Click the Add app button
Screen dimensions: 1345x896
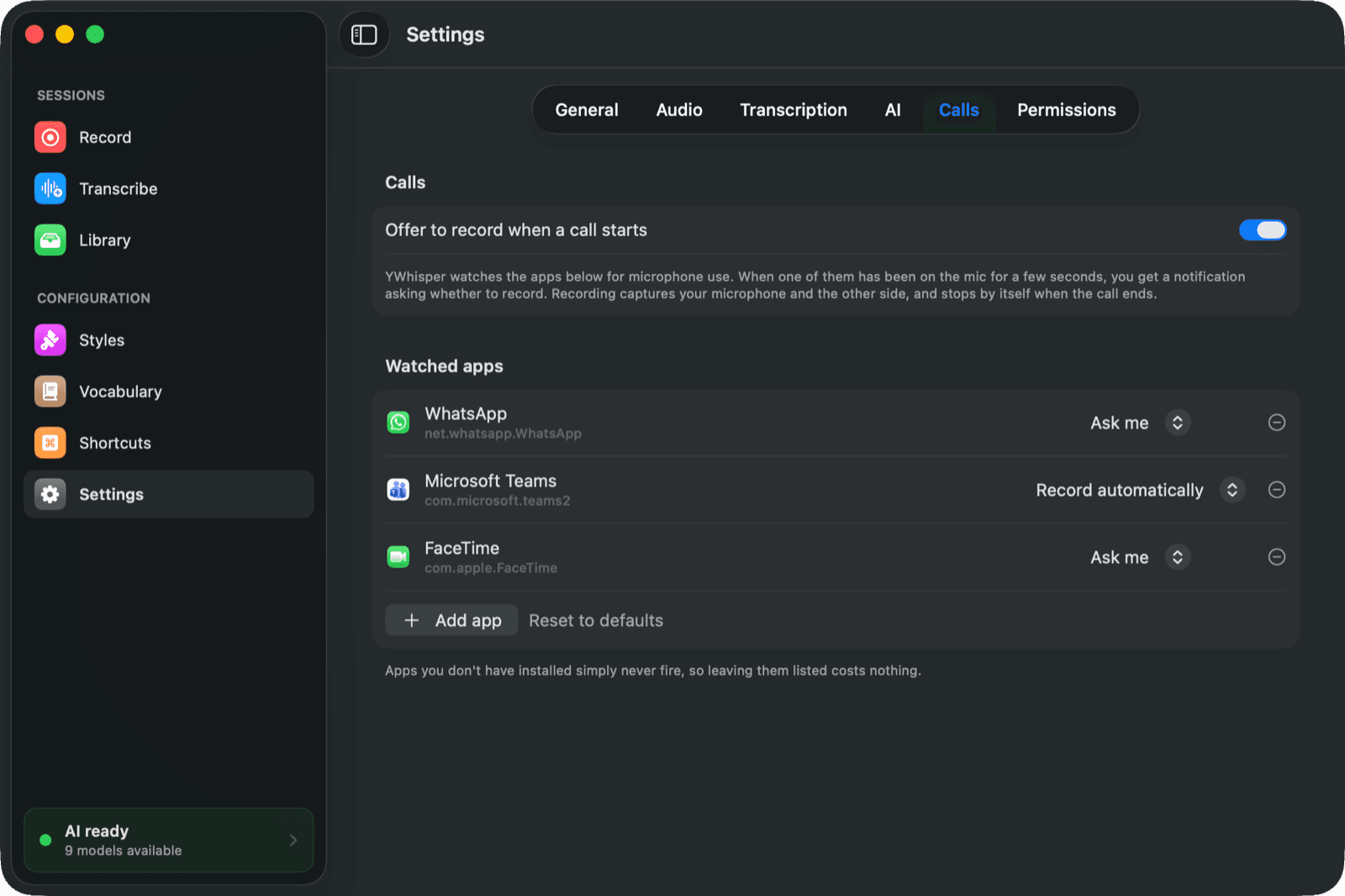(451, 620)
